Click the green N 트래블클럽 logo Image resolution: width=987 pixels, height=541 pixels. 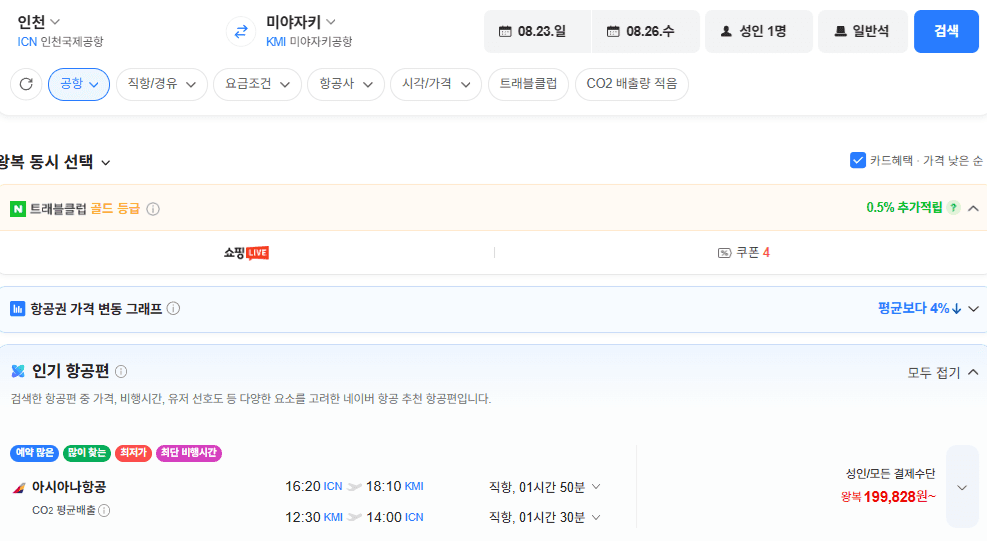(18, 209)
